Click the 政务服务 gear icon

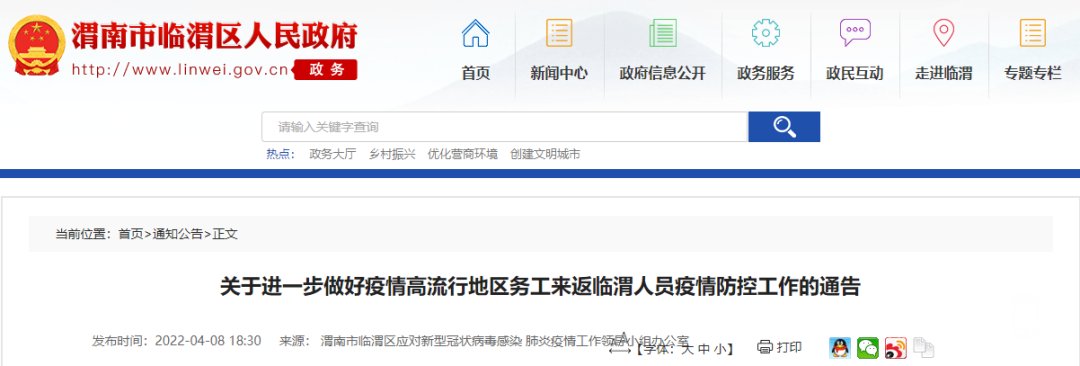point(765,32)
